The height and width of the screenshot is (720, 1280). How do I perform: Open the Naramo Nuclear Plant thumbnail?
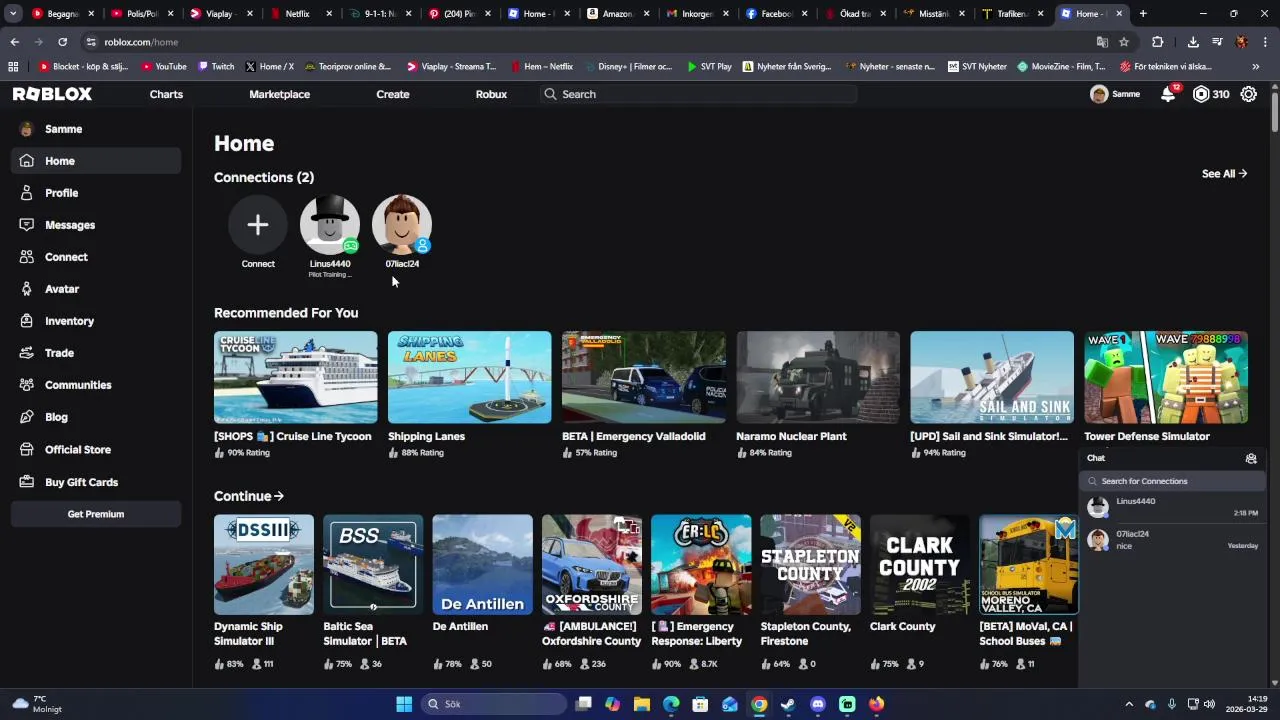click(x=818, y=377)
